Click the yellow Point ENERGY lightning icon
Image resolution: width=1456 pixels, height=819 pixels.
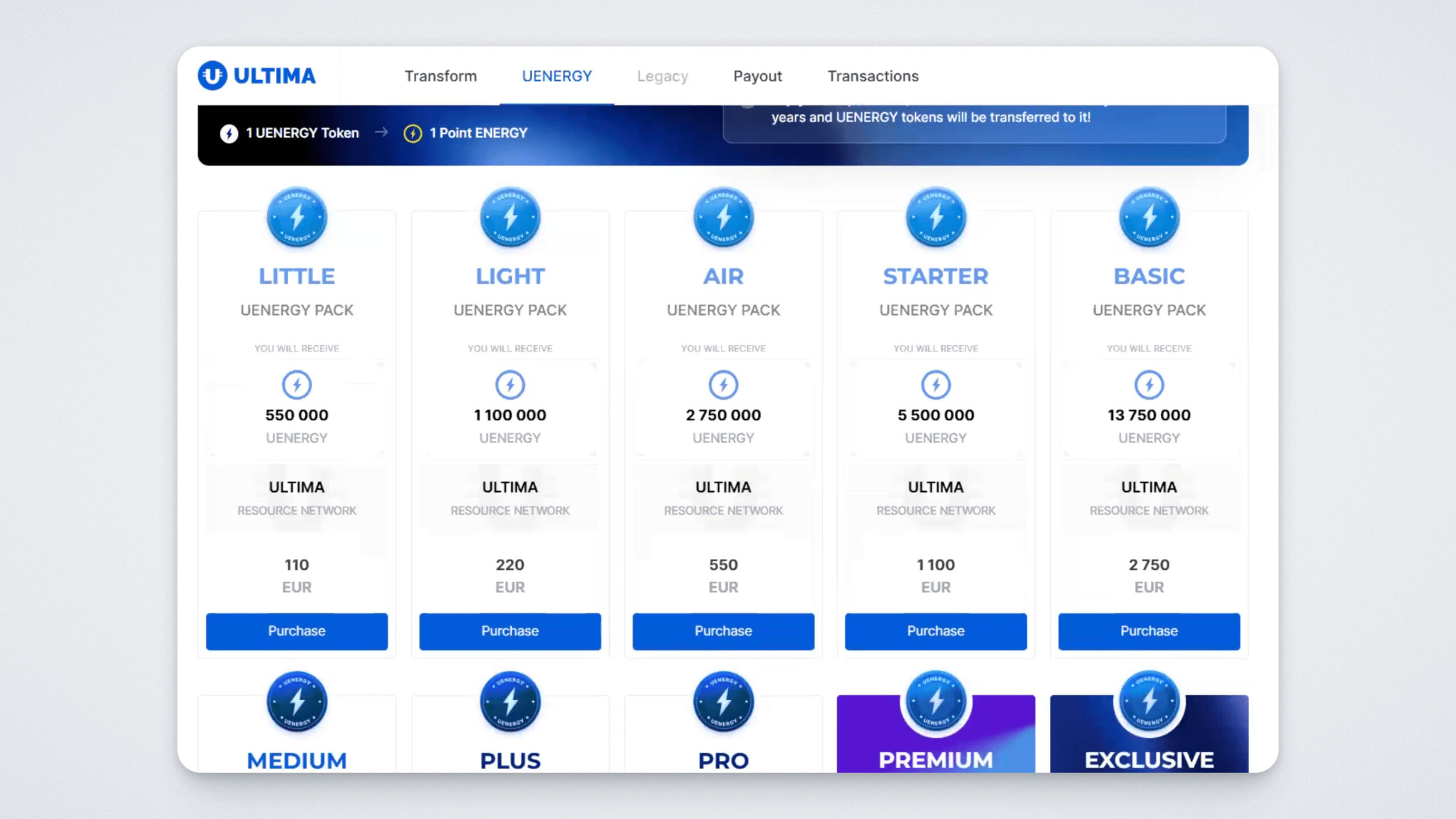coord(412,134)
